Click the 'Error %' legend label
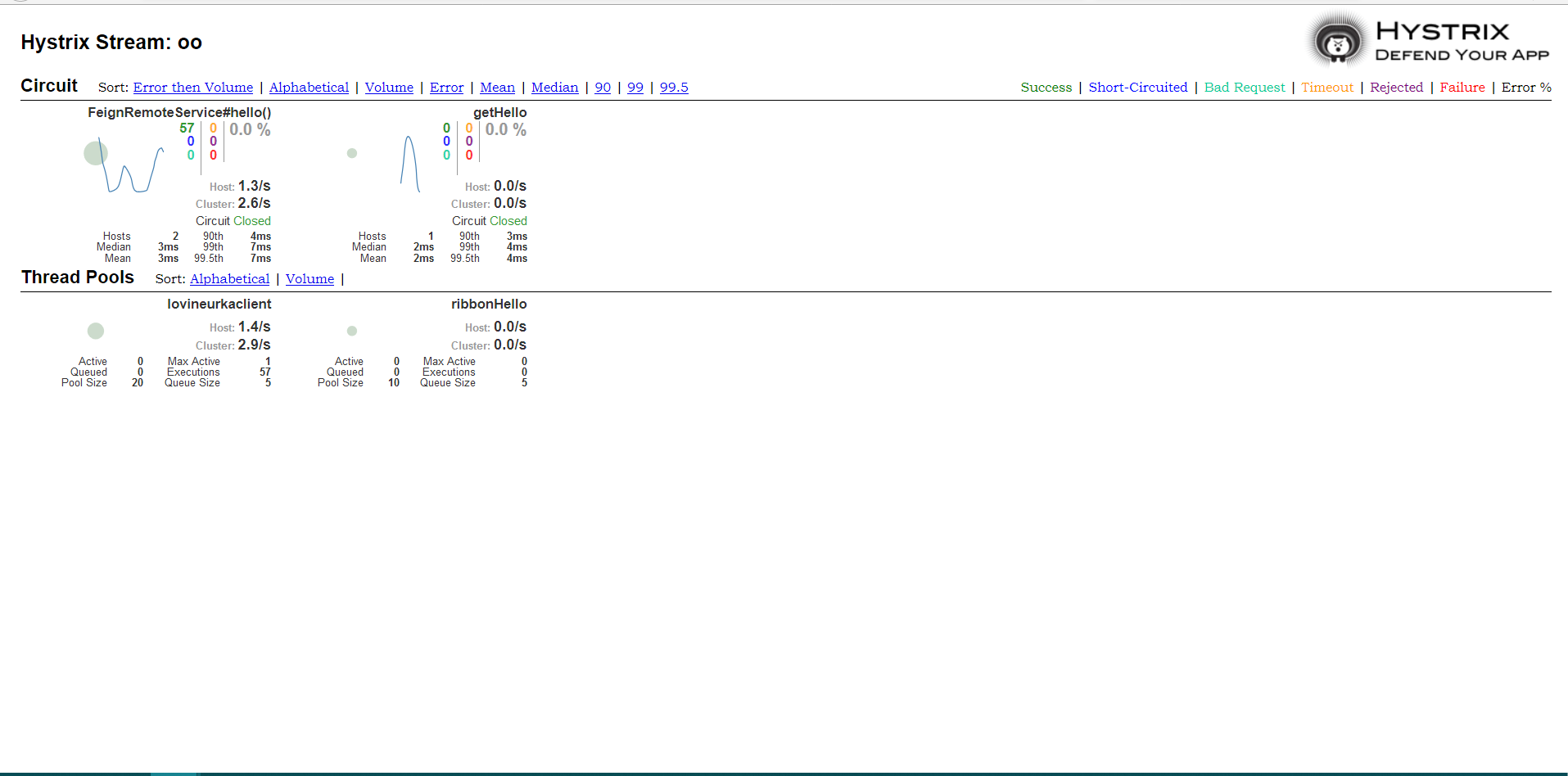 (1526, 88)
